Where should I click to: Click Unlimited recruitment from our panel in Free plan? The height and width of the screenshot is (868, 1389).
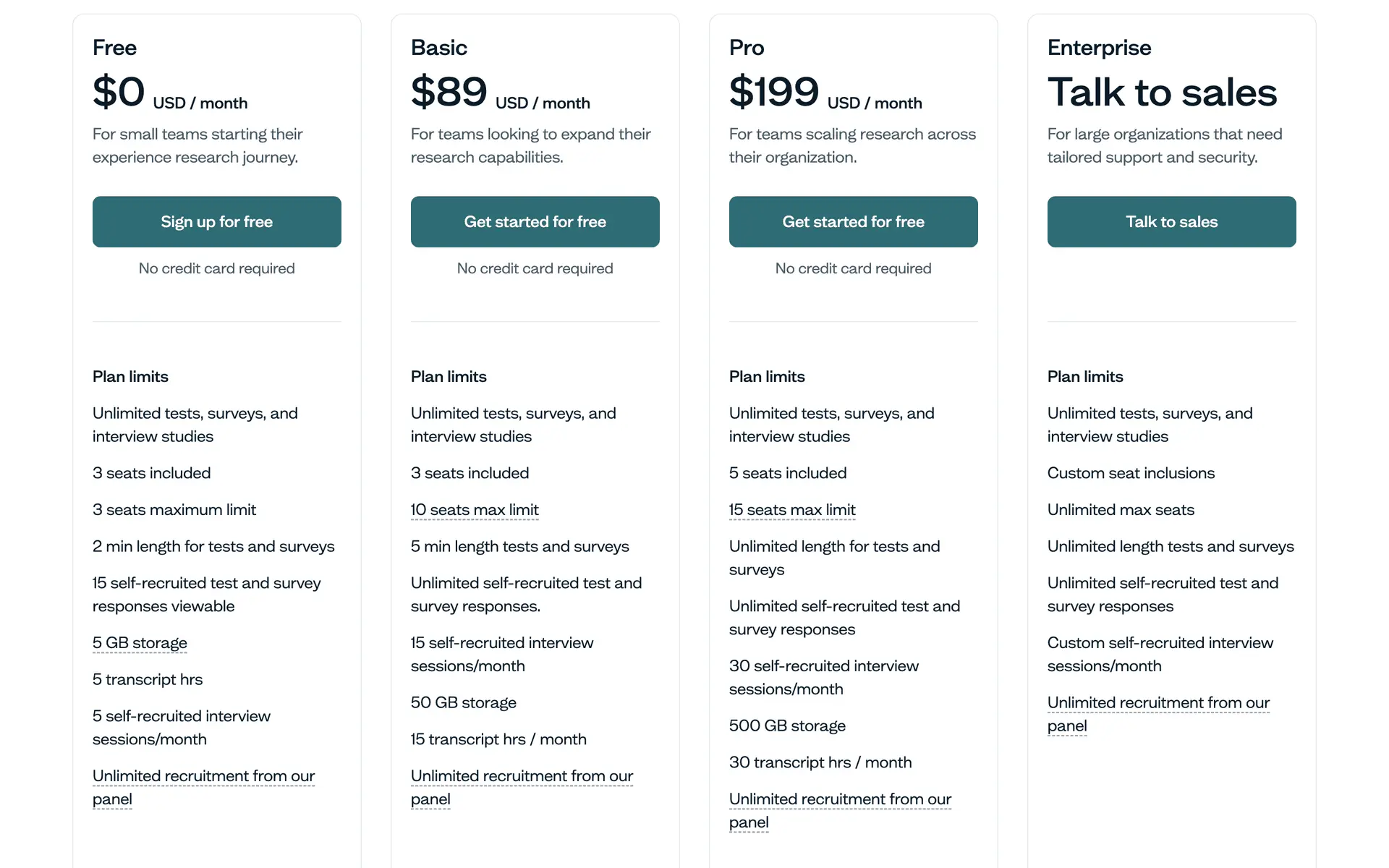[203, 776]
